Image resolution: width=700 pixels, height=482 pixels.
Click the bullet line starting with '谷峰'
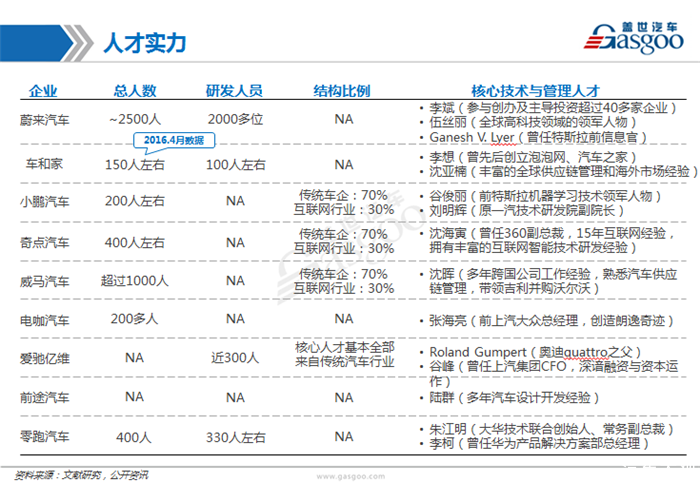pos(549,374)
